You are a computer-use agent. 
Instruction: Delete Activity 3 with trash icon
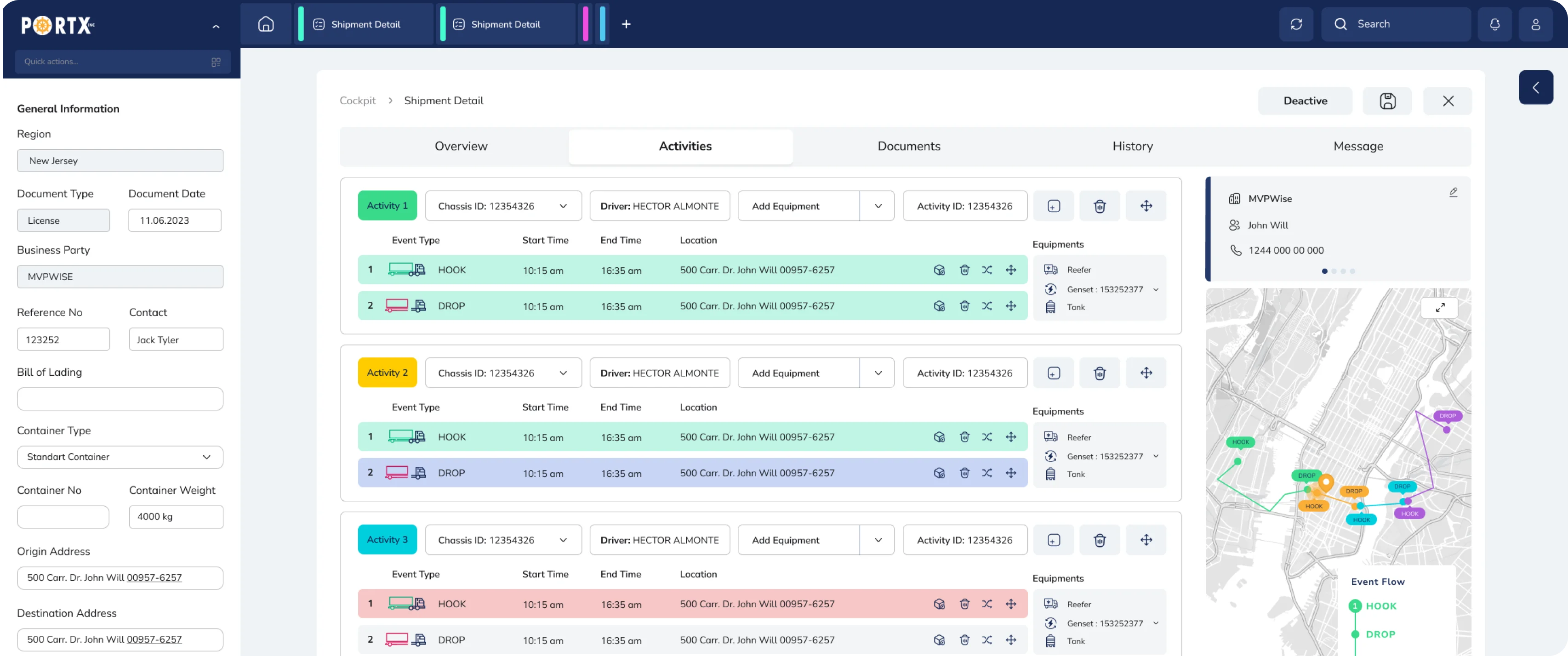click(1099, 540)
